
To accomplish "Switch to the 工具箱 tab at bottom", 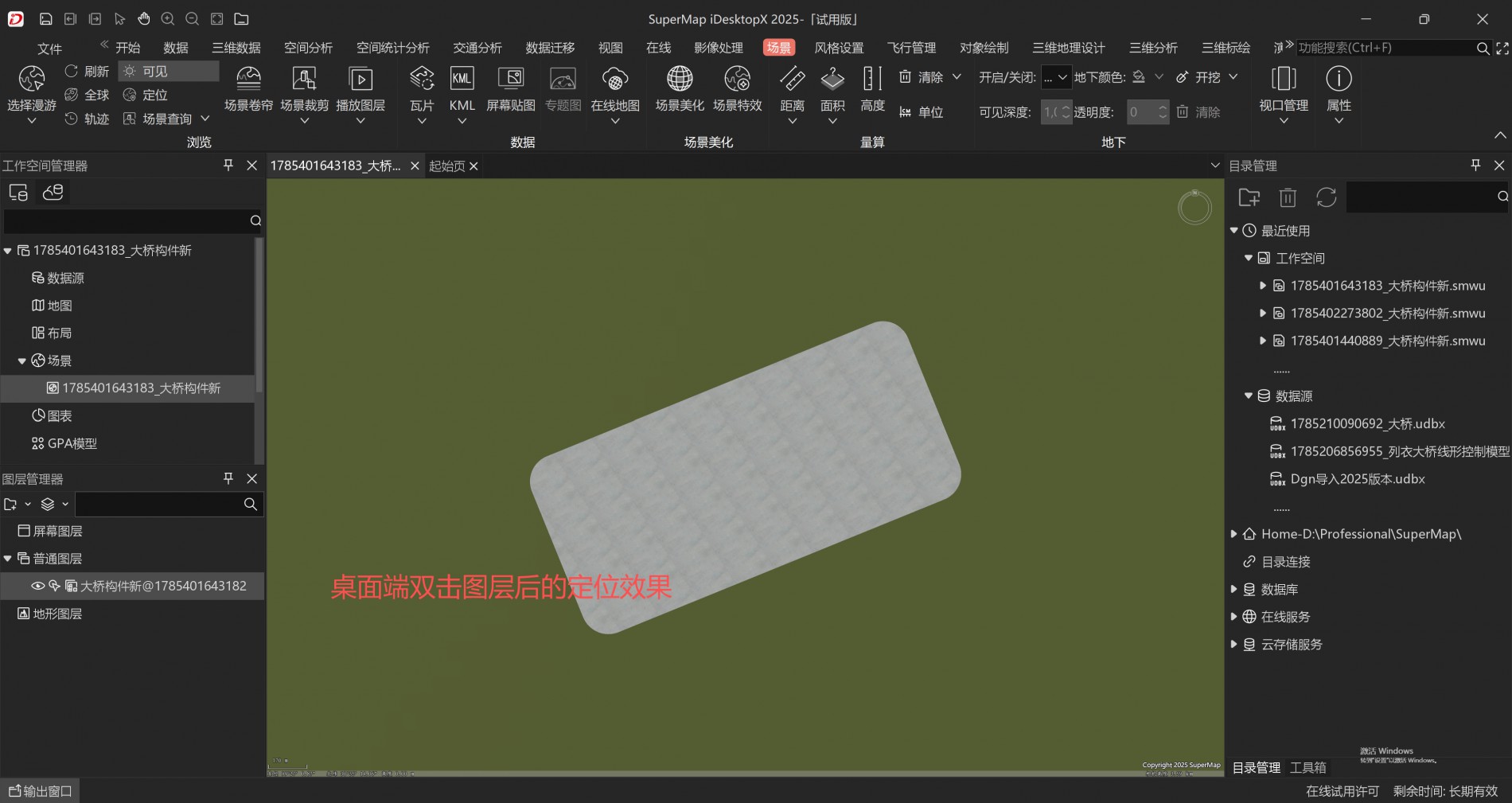I will pyautogui.click(x=1308, y=767).
